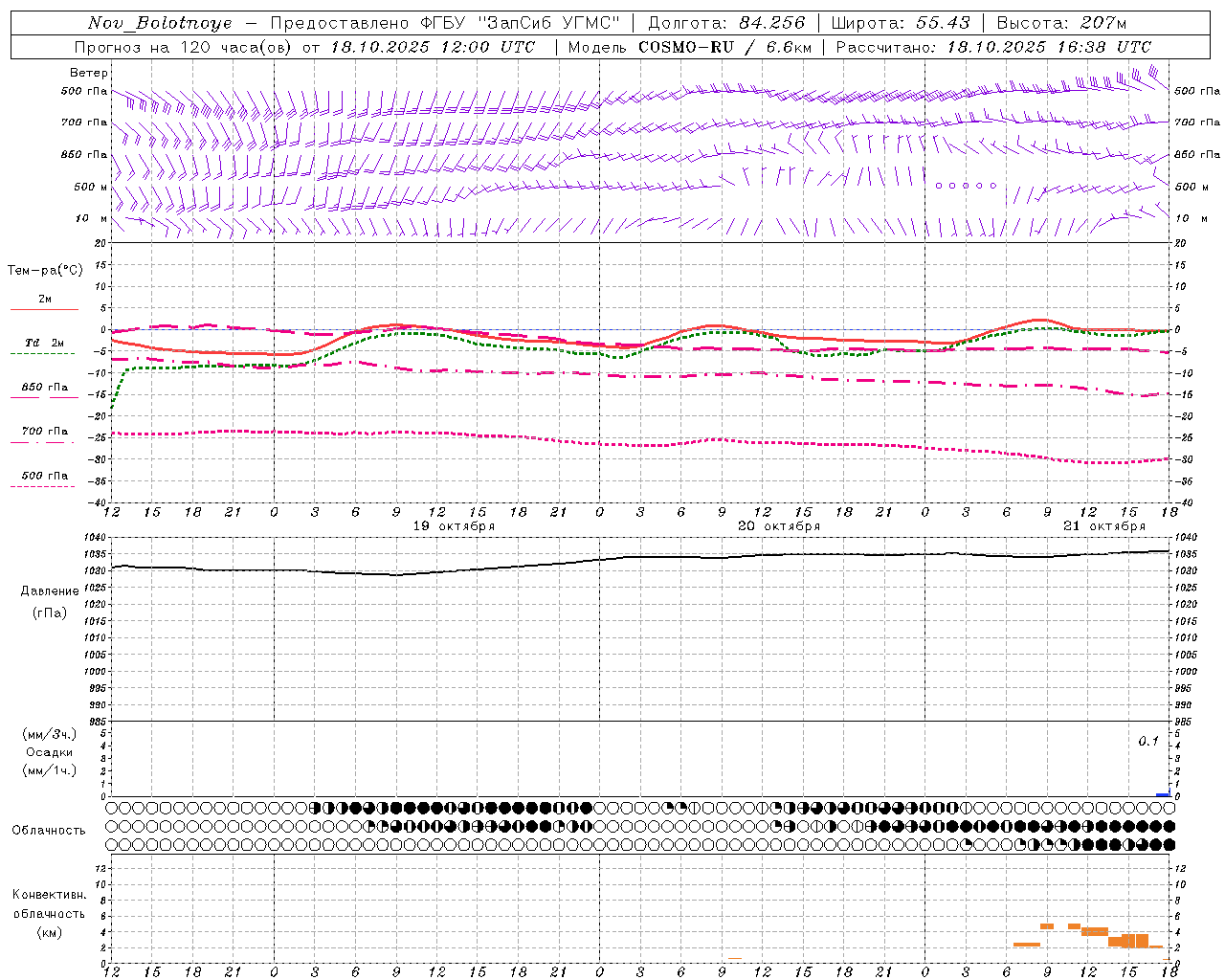Click the '19 октября' date label
Screen dimensions: 1225x980
454,526
